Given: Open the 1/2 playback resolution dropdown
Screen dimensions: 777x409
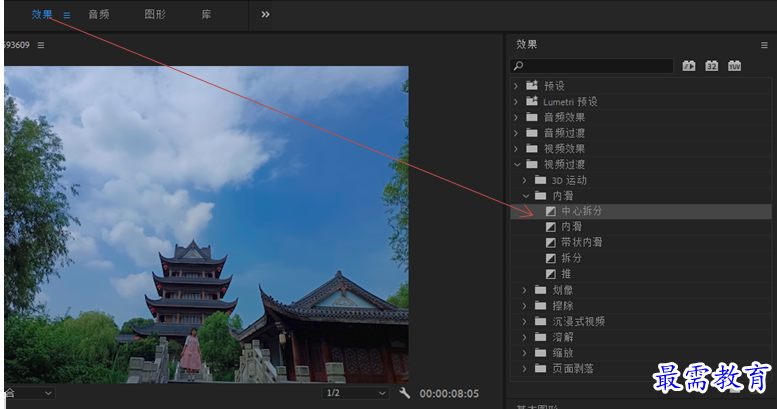Looking at the screenshot, I should click(355, 393).
